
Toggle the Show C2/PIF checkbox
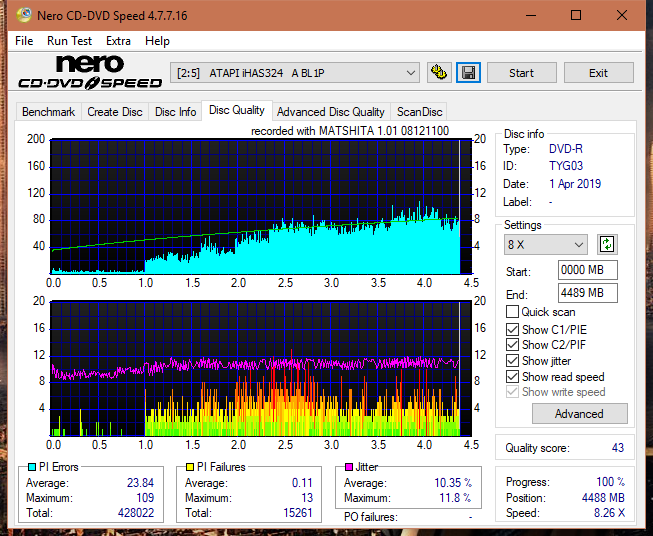pos(512,345)
